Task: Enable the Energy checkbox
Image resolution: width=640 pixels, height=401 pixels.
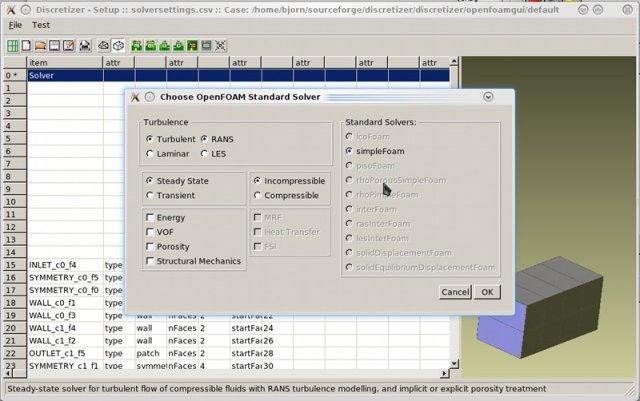Action: pos(165,218)
